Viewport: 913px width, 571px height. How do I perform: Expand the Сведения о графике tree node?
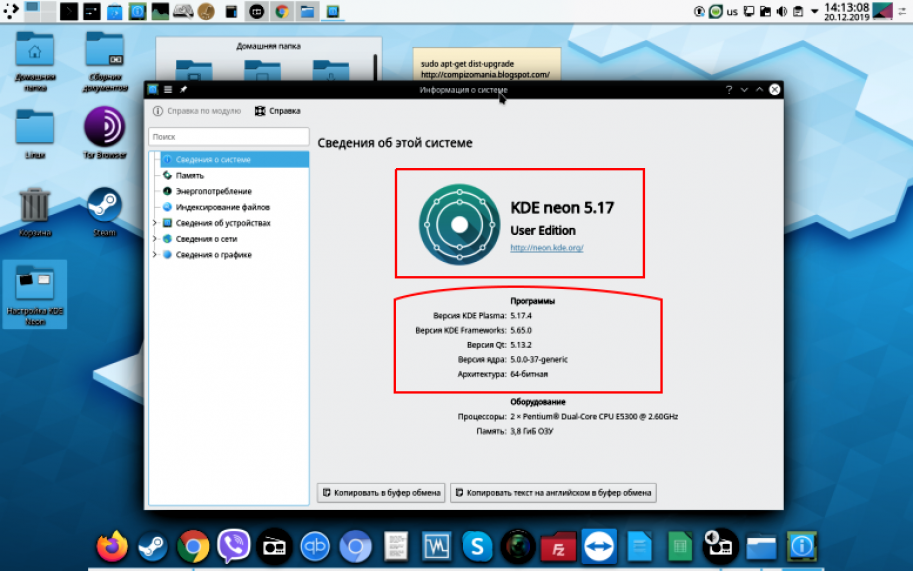[155, 254]
